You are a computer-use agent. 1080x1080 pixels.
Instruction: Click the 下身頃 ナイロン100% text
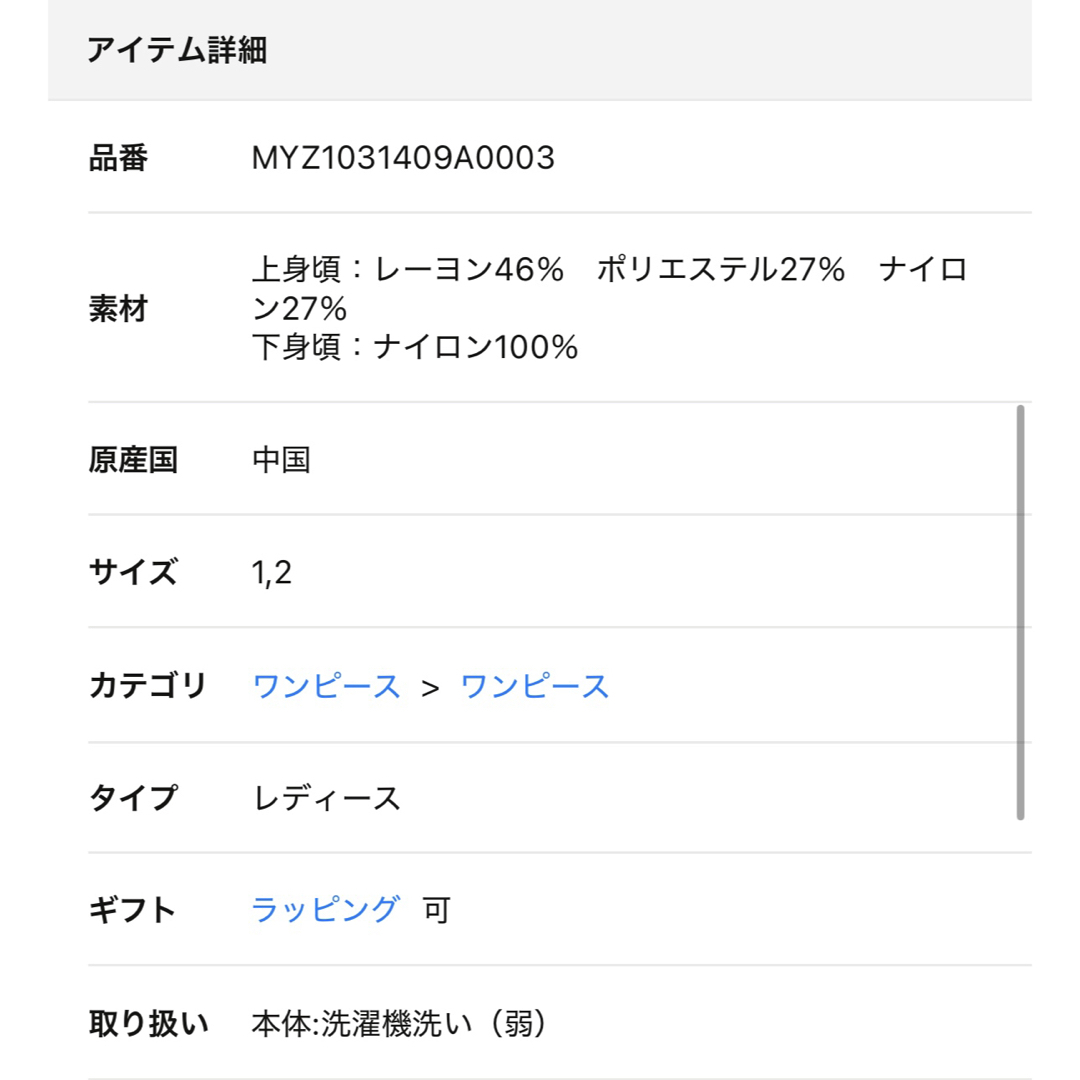[415, 346]
